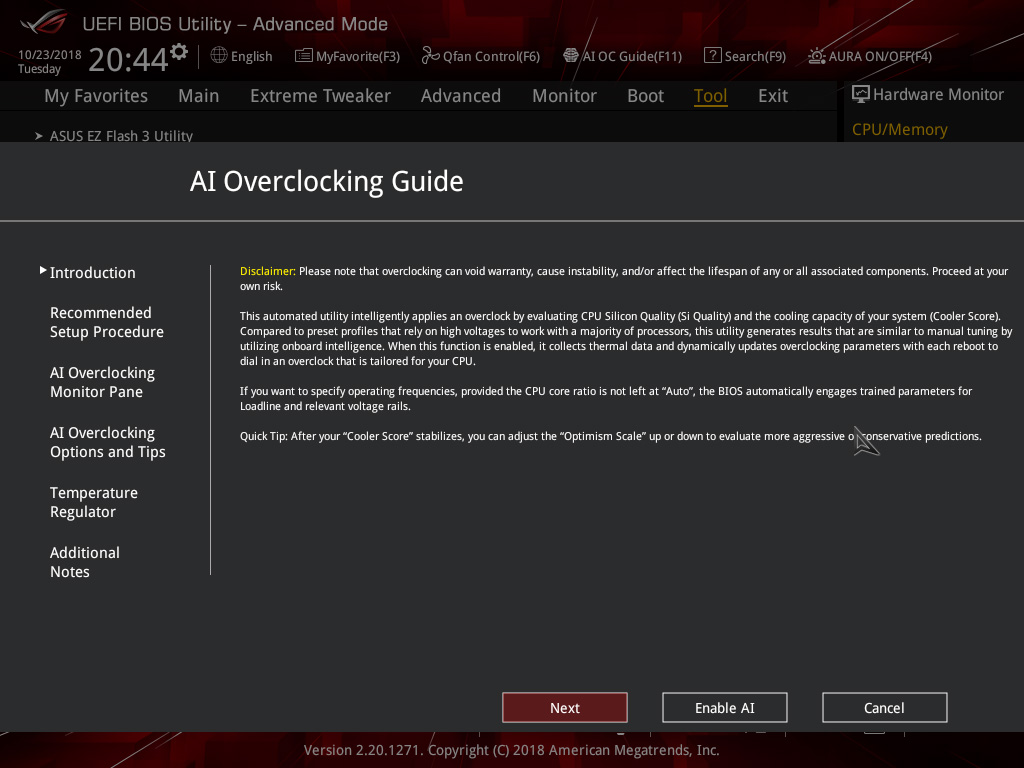1024x768 pixels.
Task: Click the Search question-mark icon
Action: [x=712, y=56]
